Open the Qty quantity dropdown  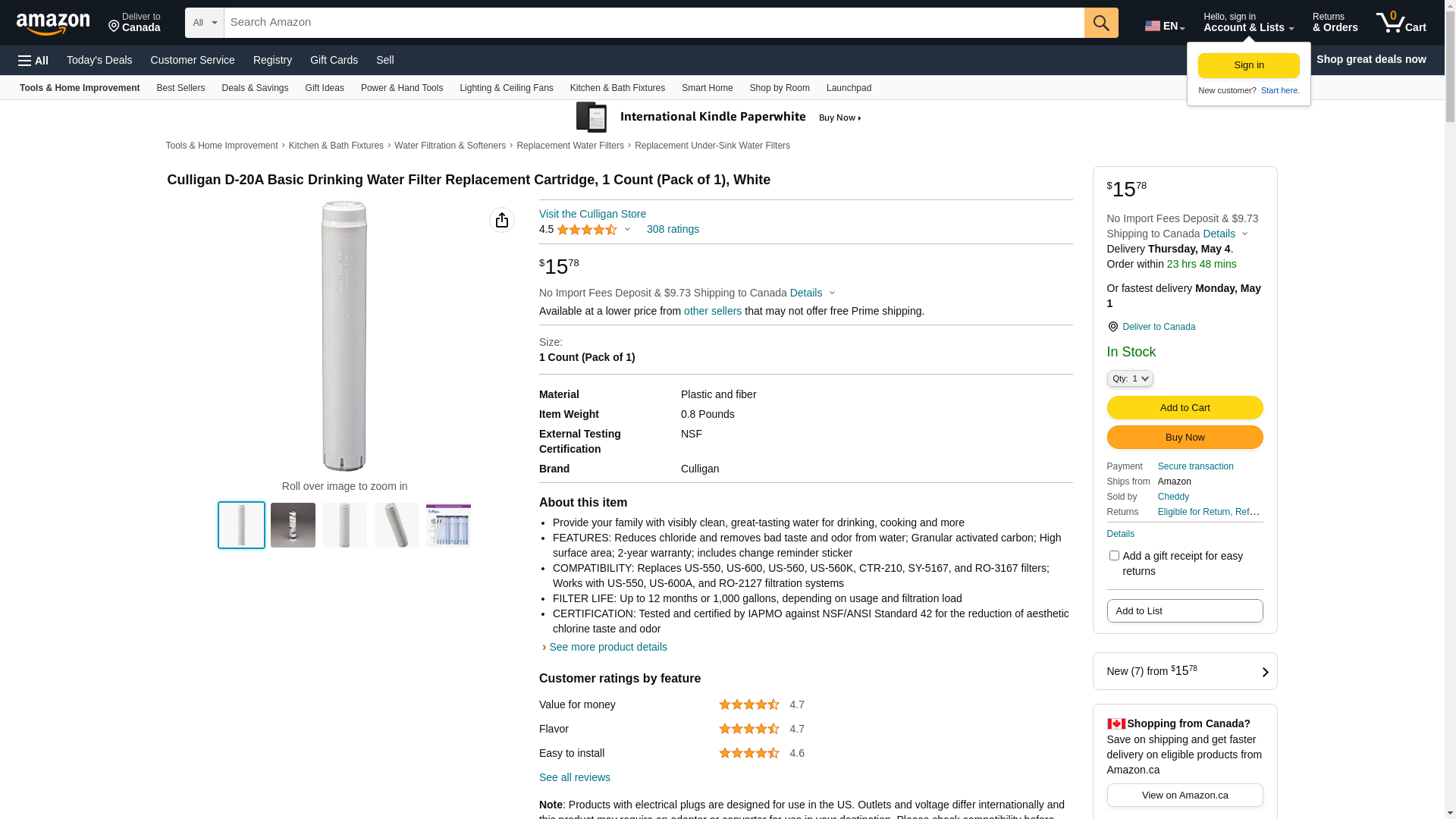tap(1130, 378)
